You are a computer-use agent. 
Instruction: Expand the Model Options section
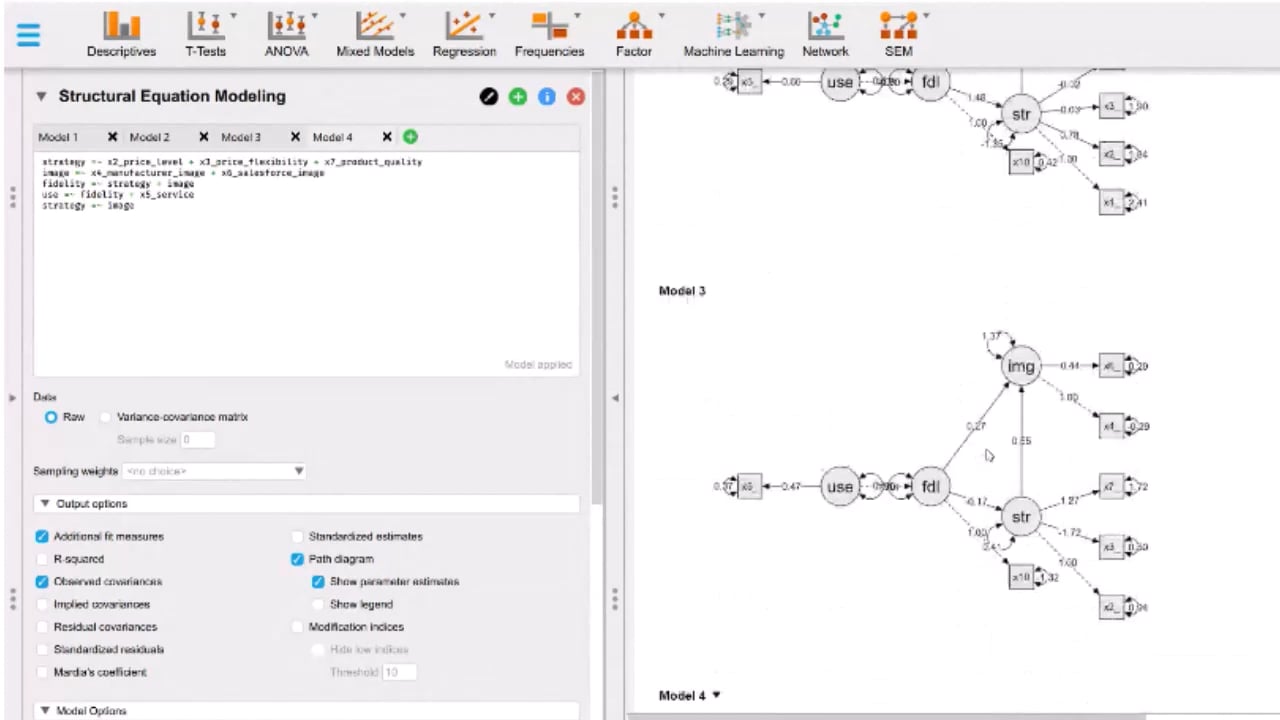45,711
